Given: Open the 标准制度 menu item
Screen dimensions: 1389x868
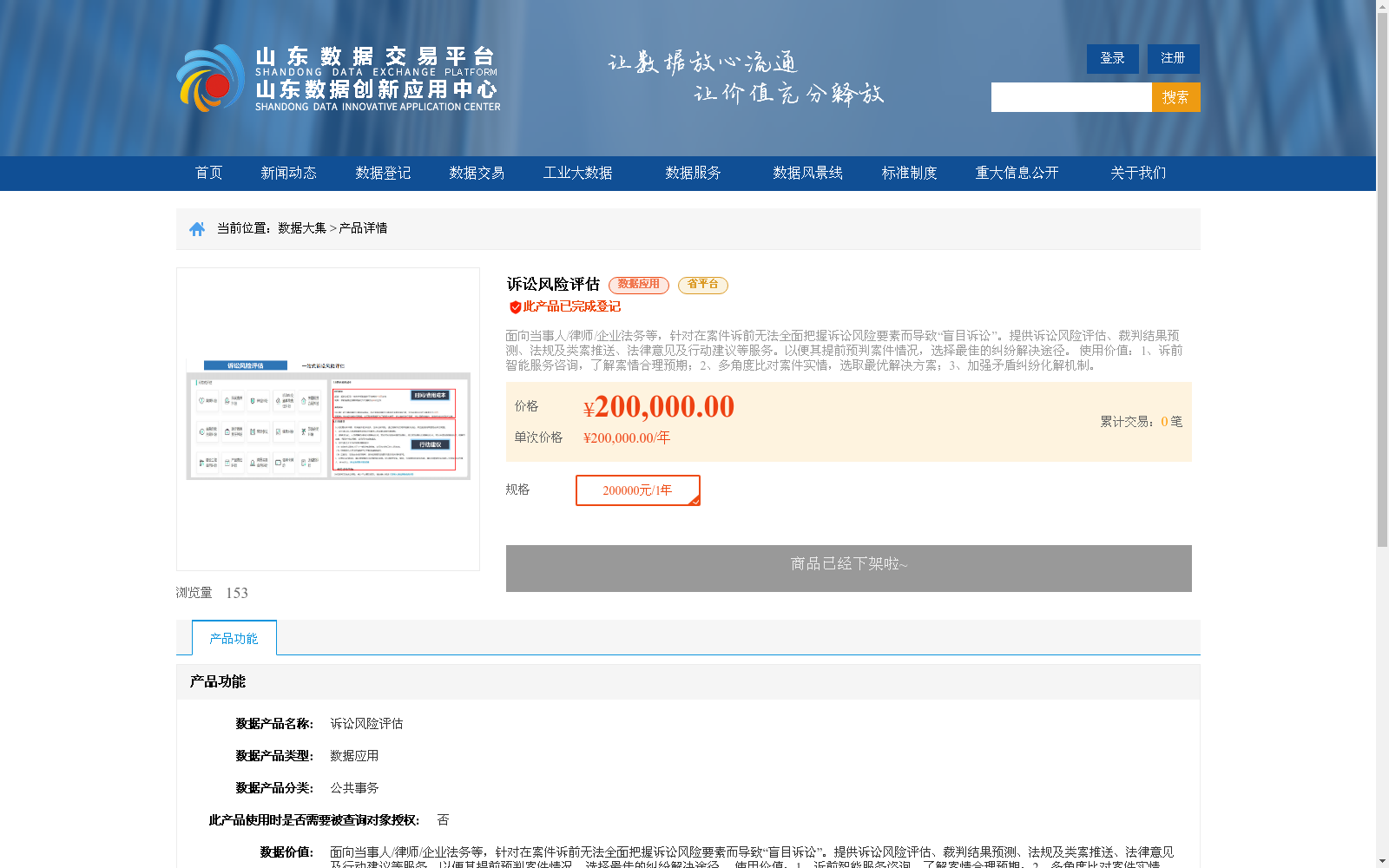Looking at the screenshot, I should click(909, 173).
